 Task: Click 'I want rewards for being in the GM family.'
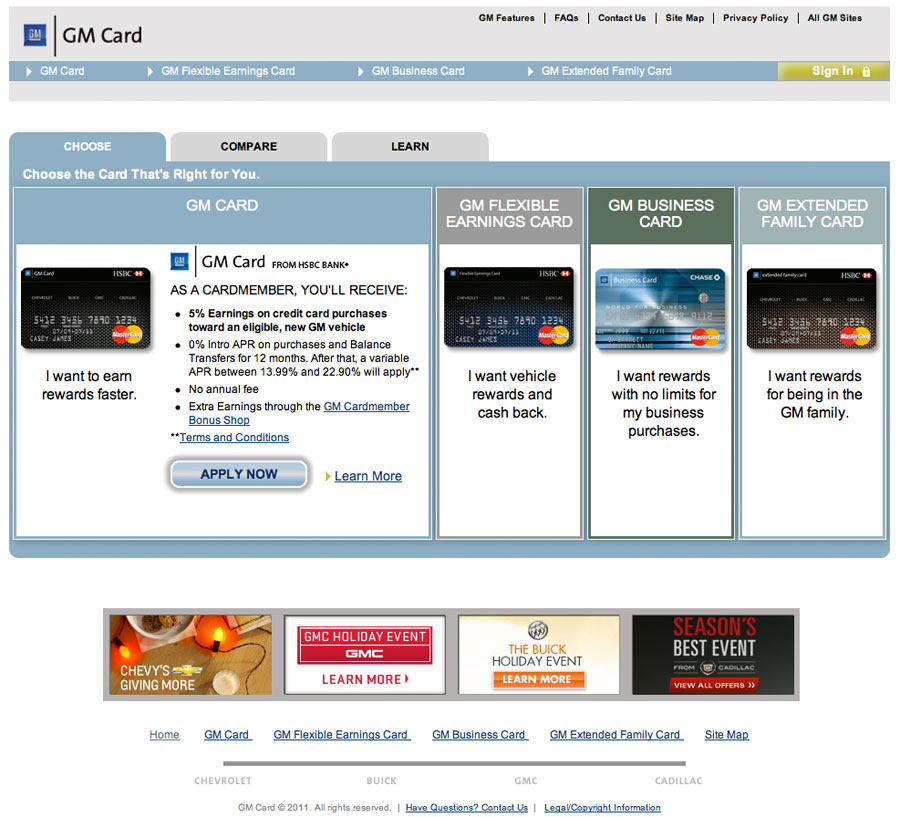(x=814, y=394)
